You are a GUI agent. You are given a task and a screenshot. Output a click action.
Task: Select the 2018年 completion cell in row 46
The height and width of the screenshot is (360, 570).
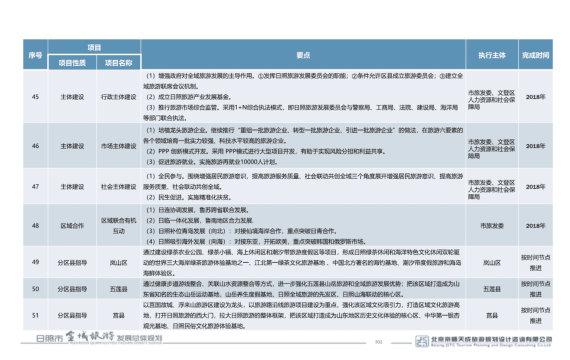tap(535, 146)
